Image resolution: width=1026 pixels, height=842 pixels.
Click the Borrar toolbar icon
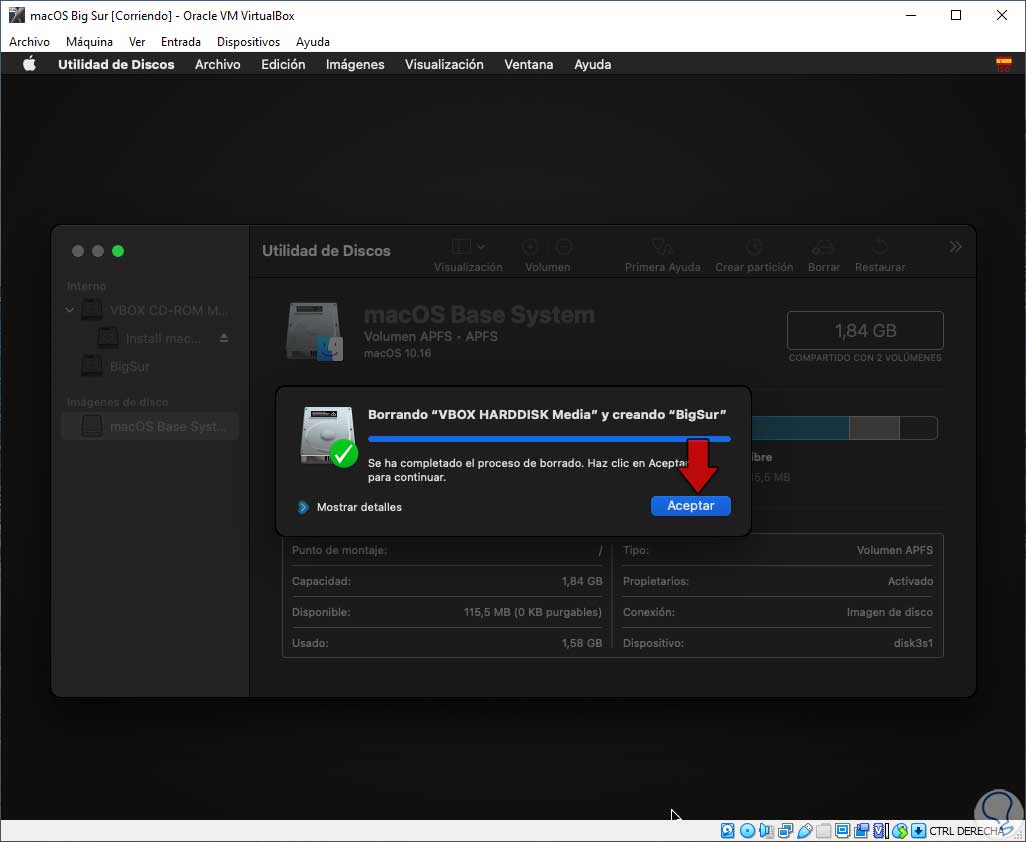(x=823, y=247)
